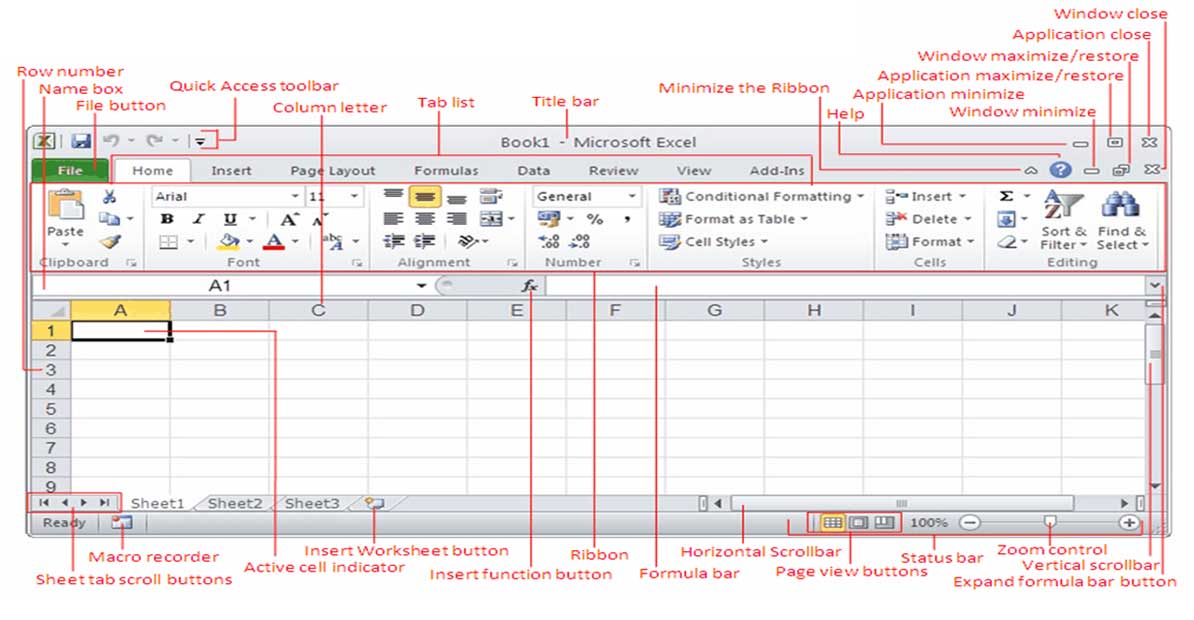Increase decimal places
Image resolution: width=1194 pixels, height=620 pixels.
(x=548, y=242)
